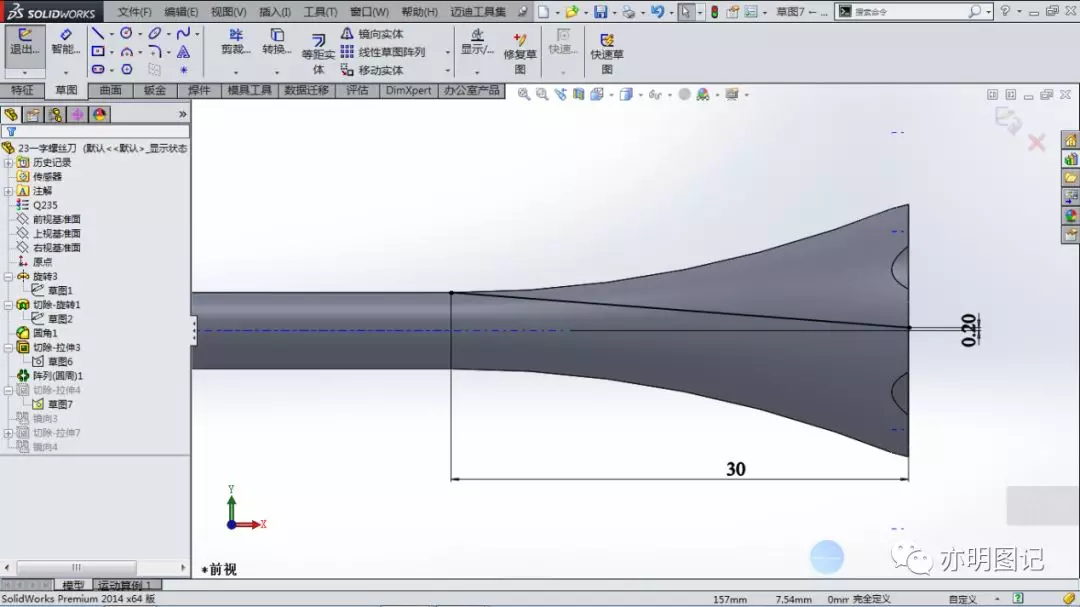
Task: Open the Line tool dropdown arrow
Action: [x=111, y=34]
